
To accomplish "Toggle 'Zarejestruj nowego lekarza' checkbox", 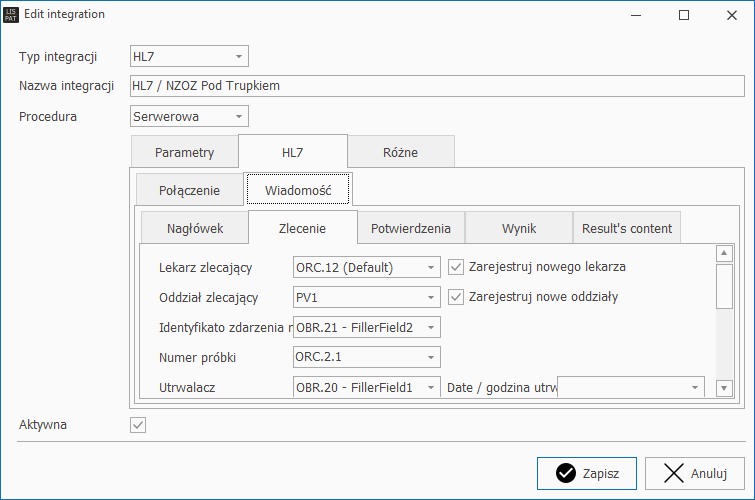I will 457,267.
